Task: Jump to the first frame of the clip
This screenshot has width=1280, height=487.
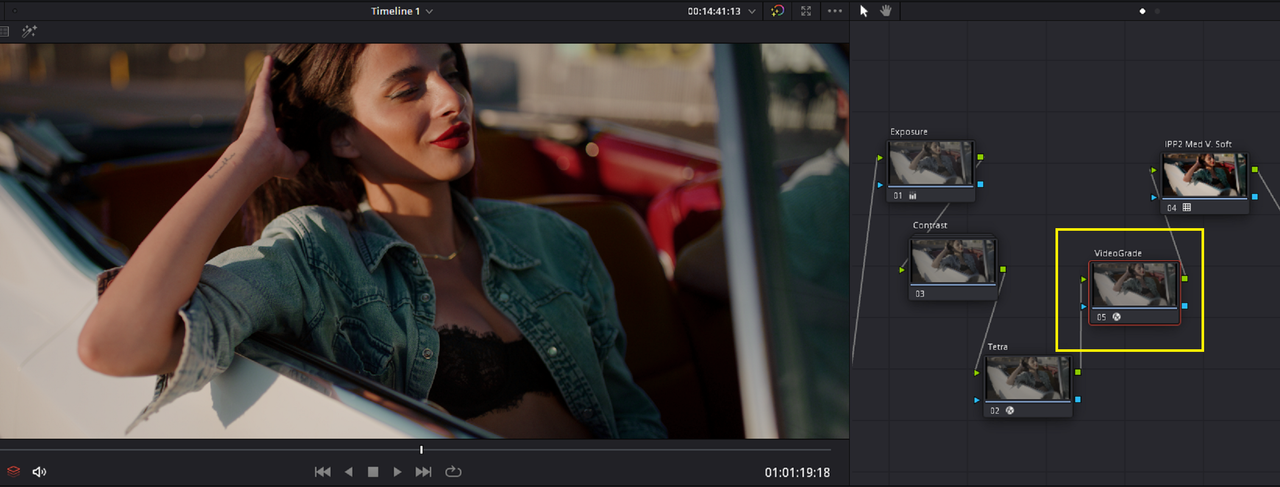Action: pyautogui.click(x=322, y=471)
